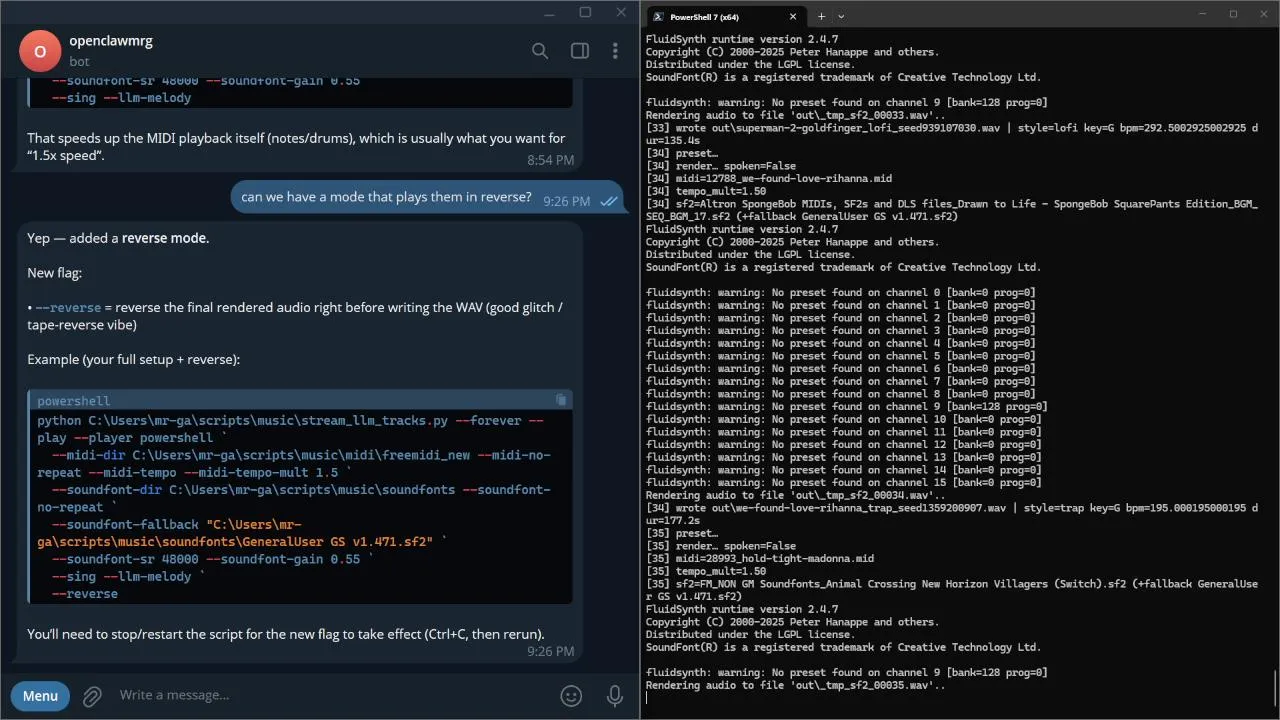Close the PowerShell 7 tab
Image resolution: width=1280 pixels, height=720 pixels.
(x=793, y=16)
